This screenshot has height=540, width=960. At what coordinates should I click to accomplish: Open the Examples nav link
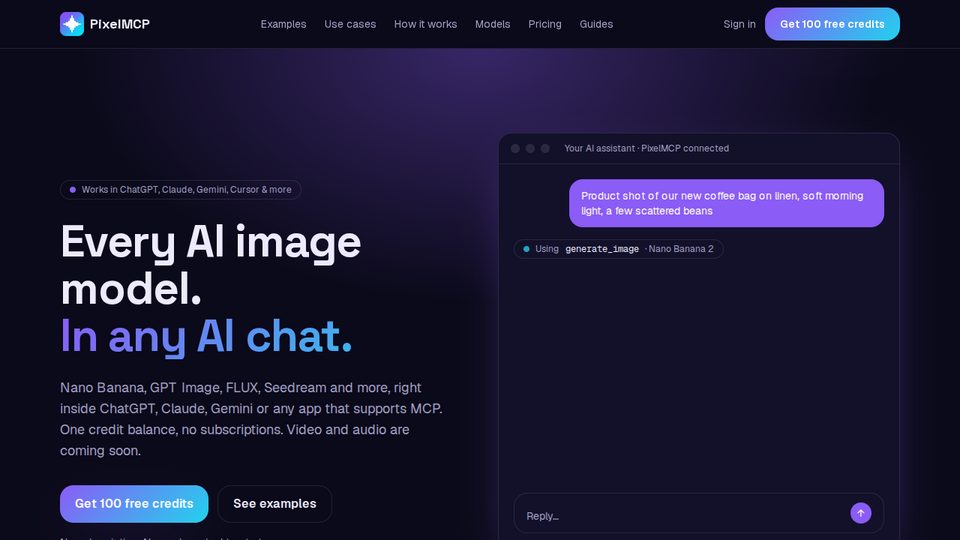pyautogui.click(x=283, y=24)
